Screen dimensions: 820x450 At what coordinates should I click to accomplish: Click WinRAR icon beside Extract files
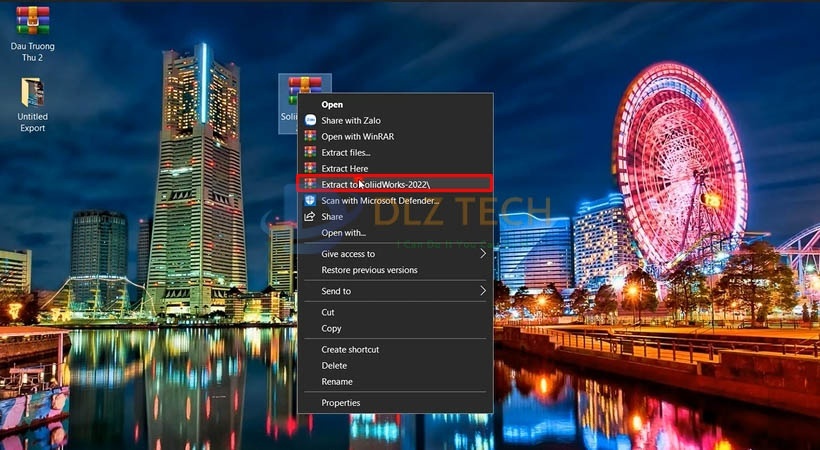(311, 152)
